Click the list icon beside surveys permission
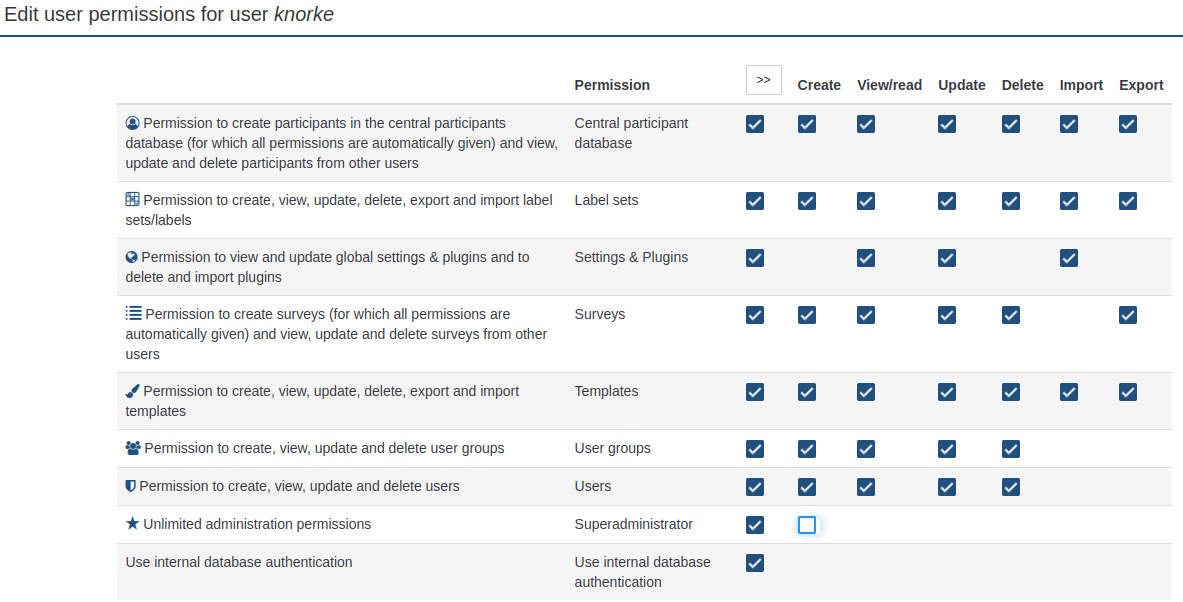The width and height of the screenshot is (1183, 602). click(133, 314)
